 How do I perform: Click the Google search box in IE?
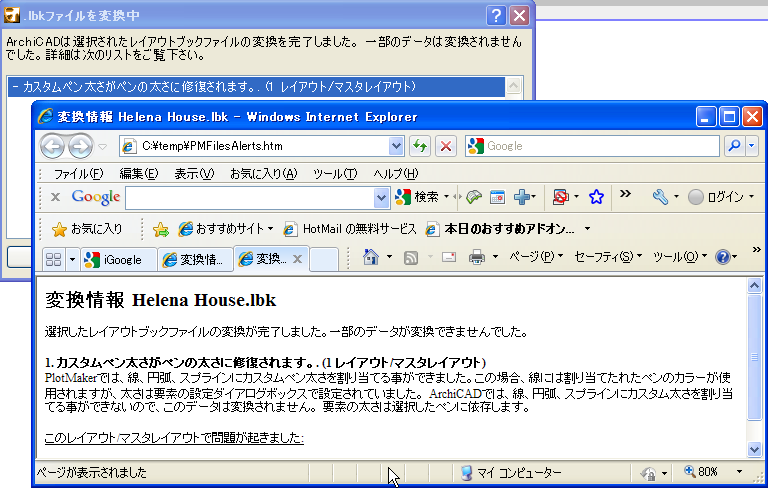coord(592,146)
